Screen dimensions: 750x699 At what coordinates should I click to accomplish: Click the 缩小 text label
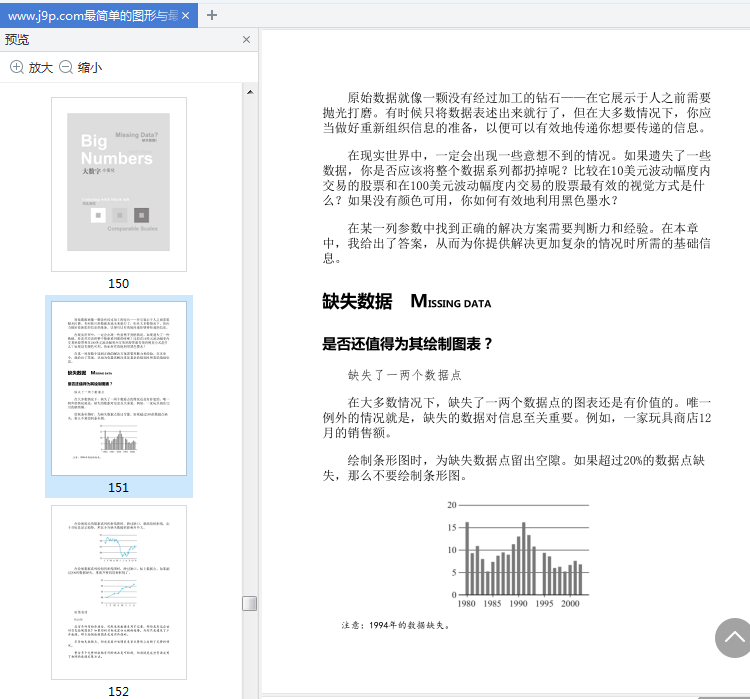(x=90, y=67)
